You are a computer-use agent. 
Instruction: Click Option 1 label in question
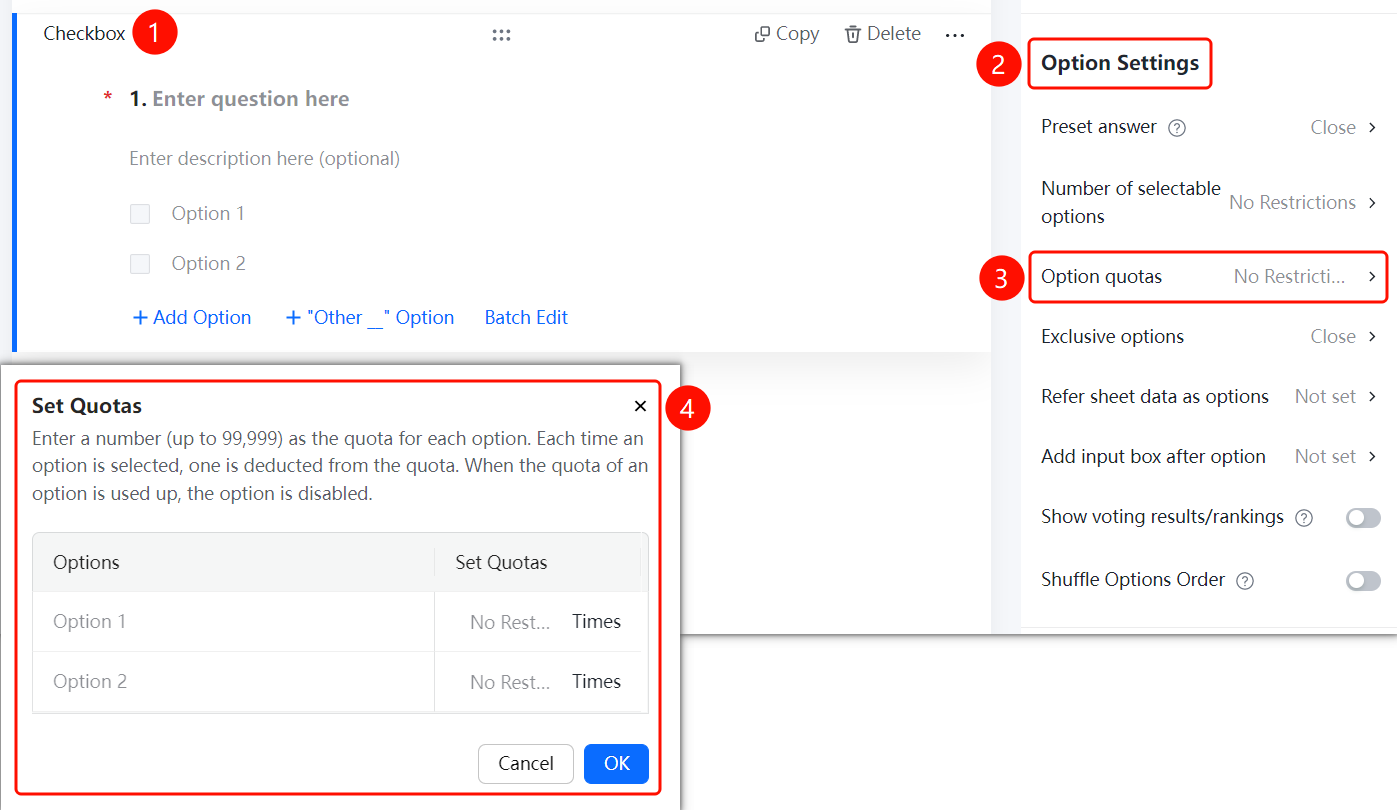click(x=208, y=214)
